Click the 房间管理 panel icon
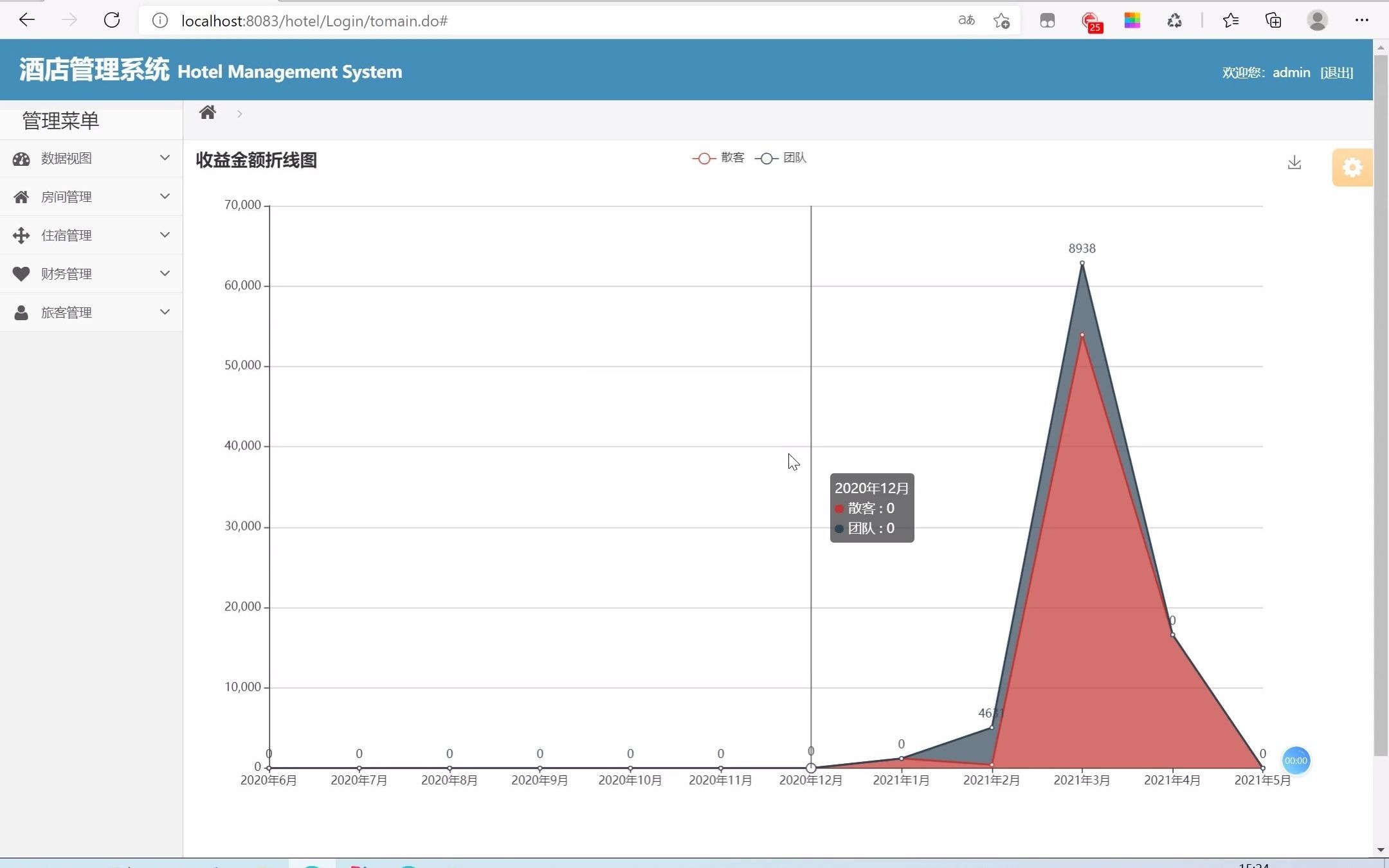This screenshot has height=868, width=1389. click(x=21, y=197)
